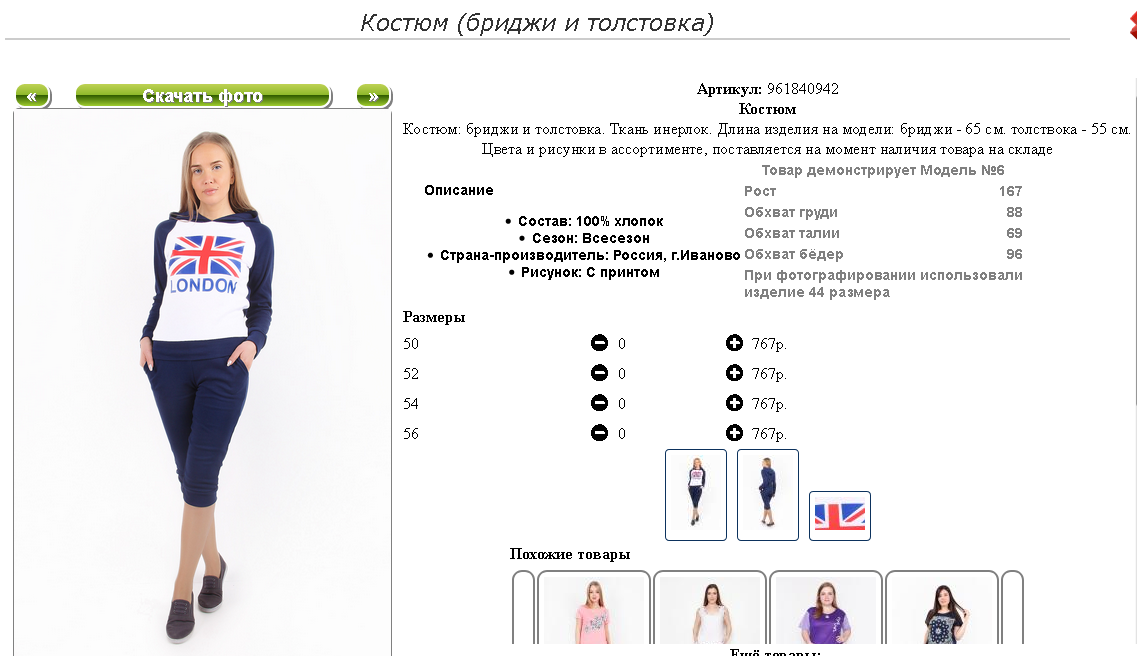Click the plus icon for size 50

(734, 343)
